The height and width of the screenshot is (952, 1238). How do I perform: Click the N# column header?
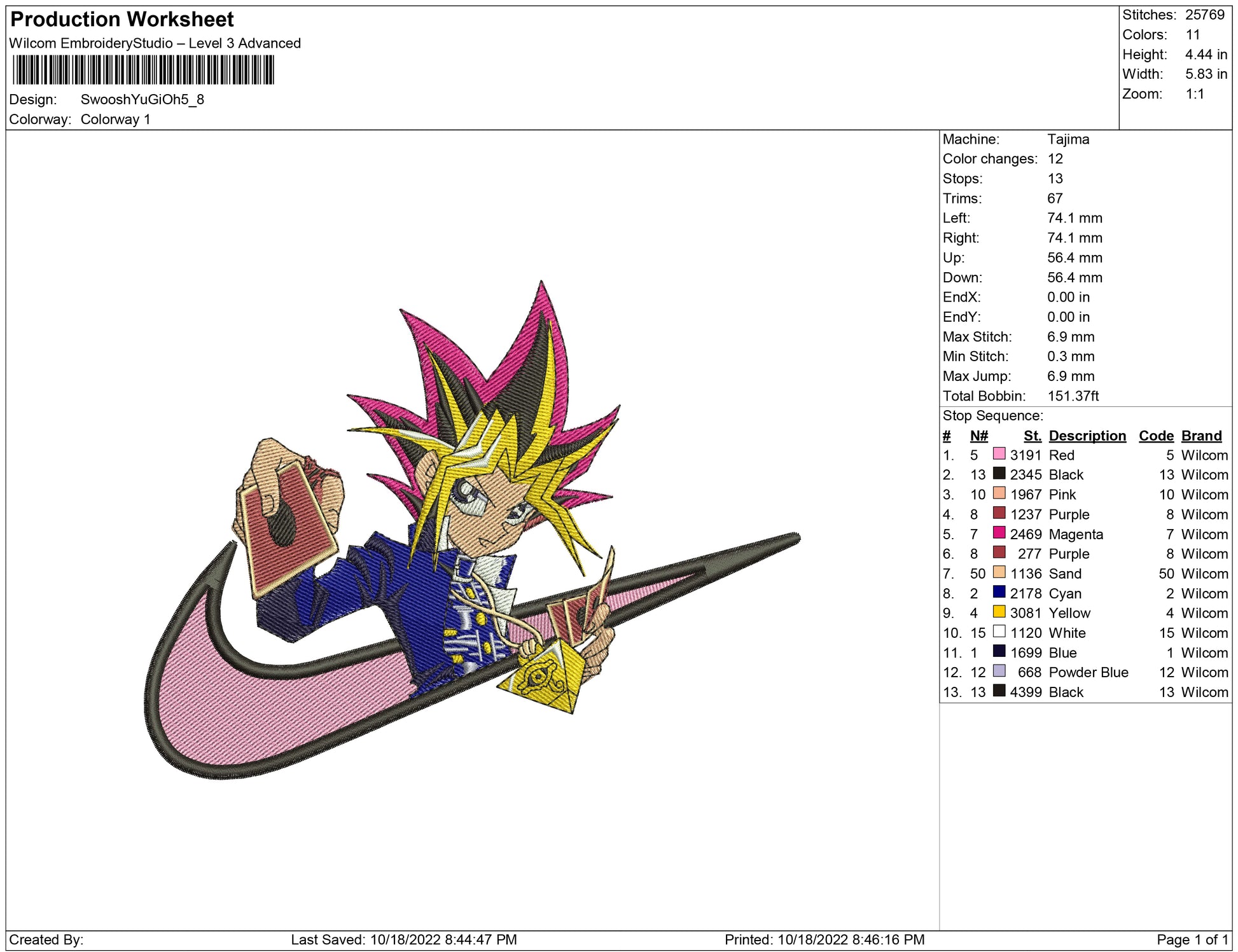(x=978, y=436)
